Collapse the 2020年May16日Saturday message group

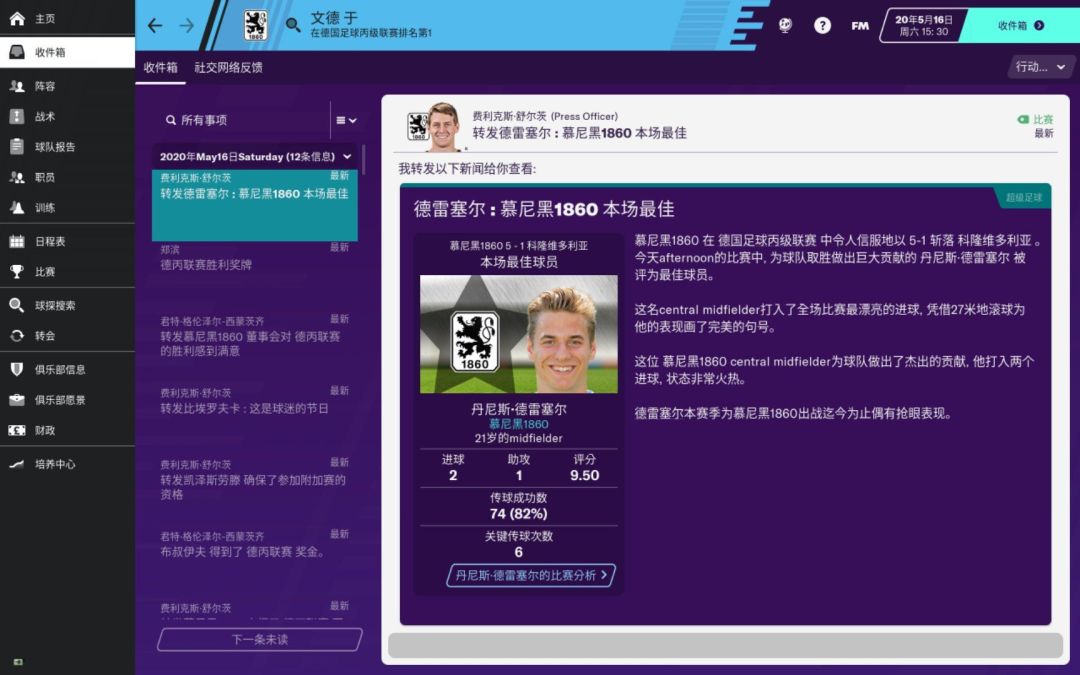[347, 156]
